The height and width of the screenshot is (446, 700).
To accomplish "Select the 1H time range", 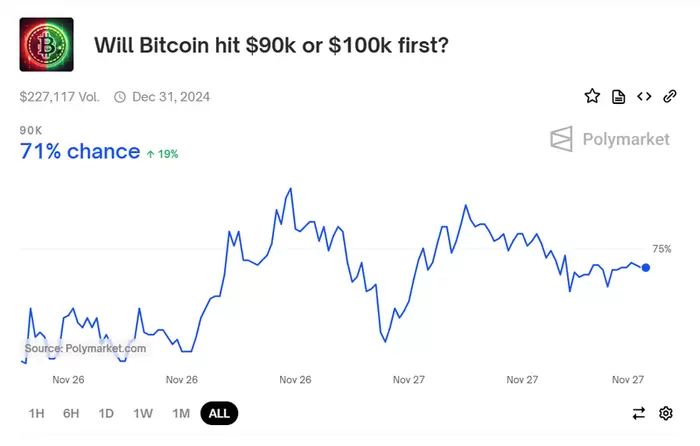I will (x=36, y=413).
